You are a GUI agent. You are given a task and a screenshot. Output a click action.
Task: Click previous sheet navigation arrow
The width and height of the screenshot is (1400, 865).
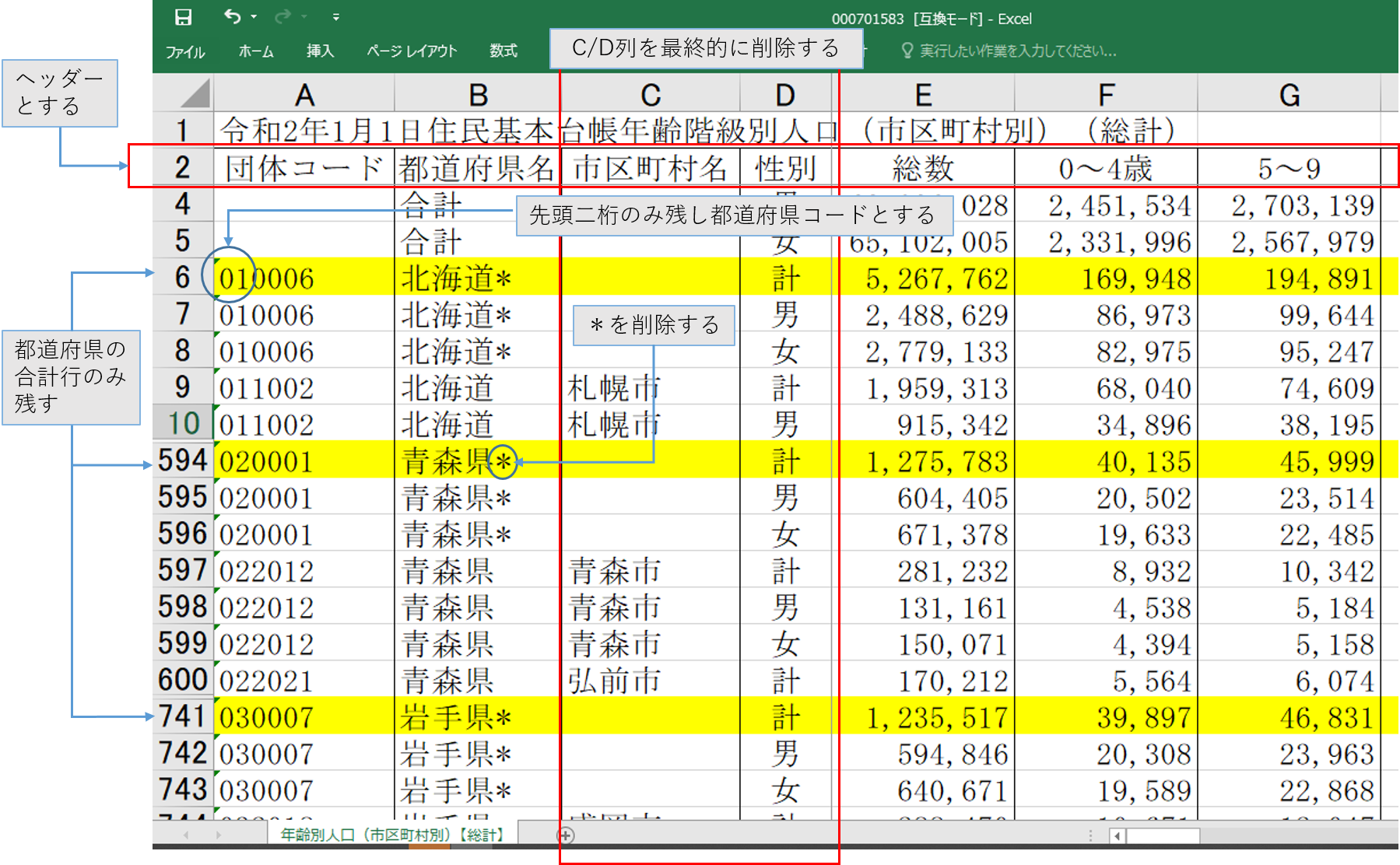186,835
